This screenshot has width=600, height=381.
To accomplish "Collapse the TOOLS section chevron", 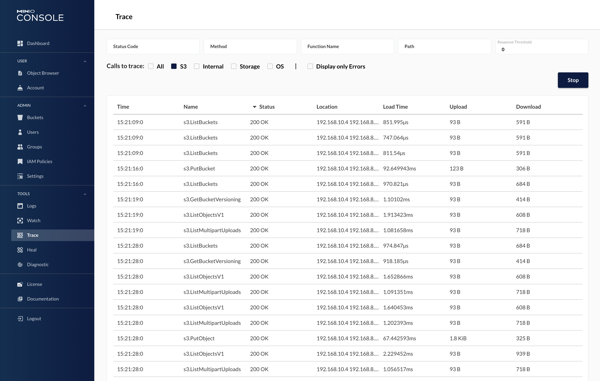I will (85, 194).
